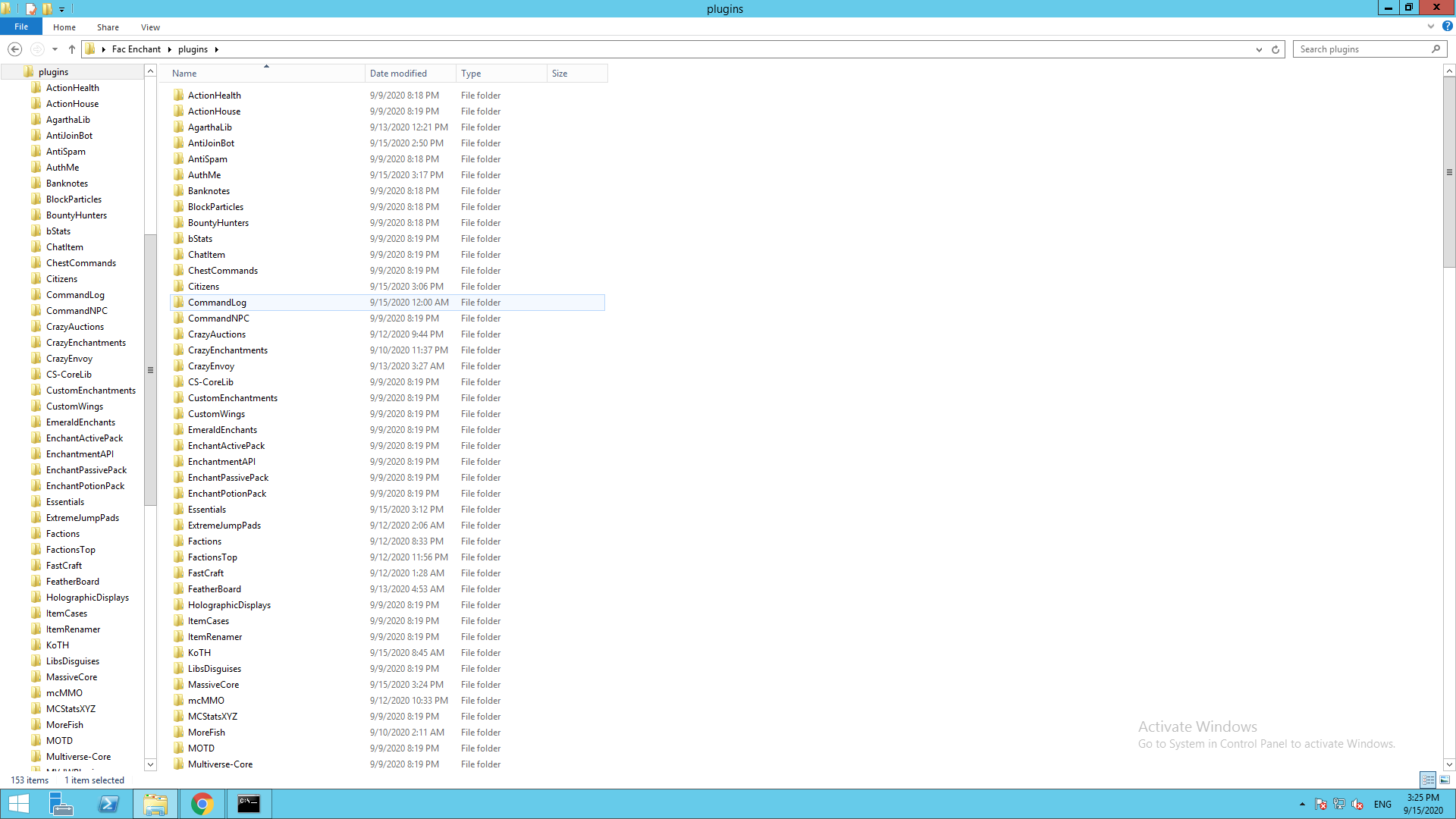Viewport: 1456px width, 819px height.
Task: Click New folder icon in quick access toolbar
Action: coord(47,8)
